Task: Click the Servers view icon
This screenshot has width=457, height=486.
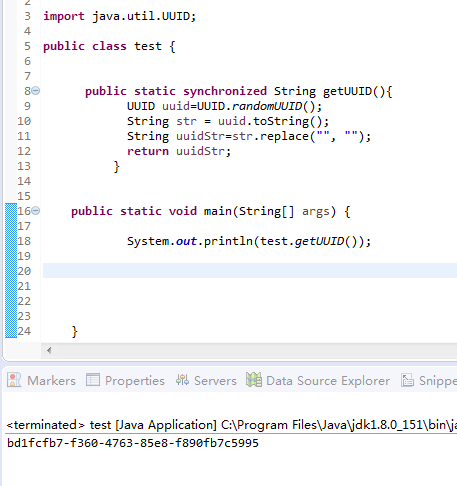Action: (x=182, y=380)
